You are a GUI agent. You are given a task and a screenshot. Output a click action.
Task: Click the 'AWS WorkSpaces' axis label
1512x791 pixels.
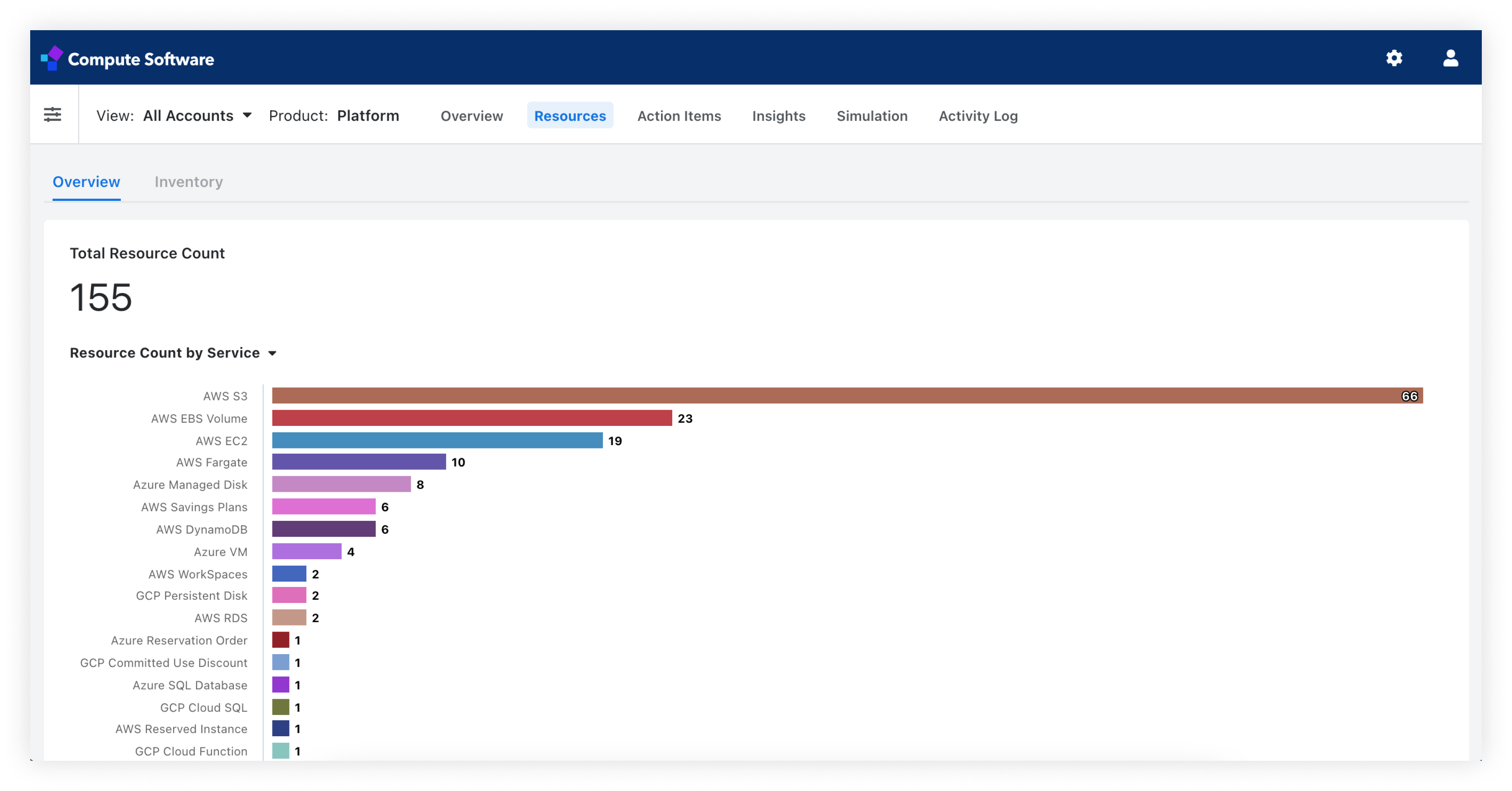pyautogui.click(x=198, y=574)
